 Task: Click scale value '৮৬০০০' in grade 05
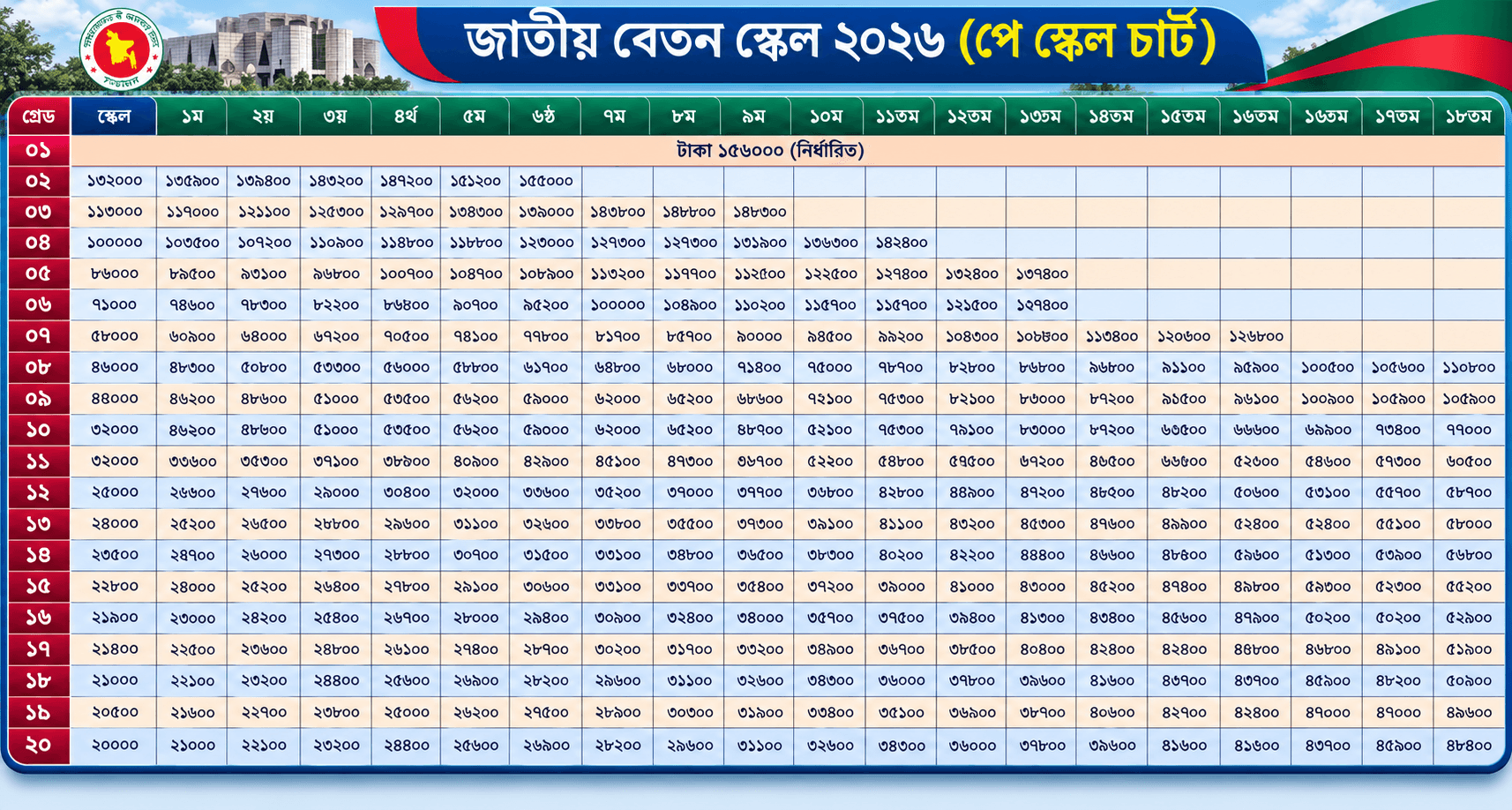point(115,274)
